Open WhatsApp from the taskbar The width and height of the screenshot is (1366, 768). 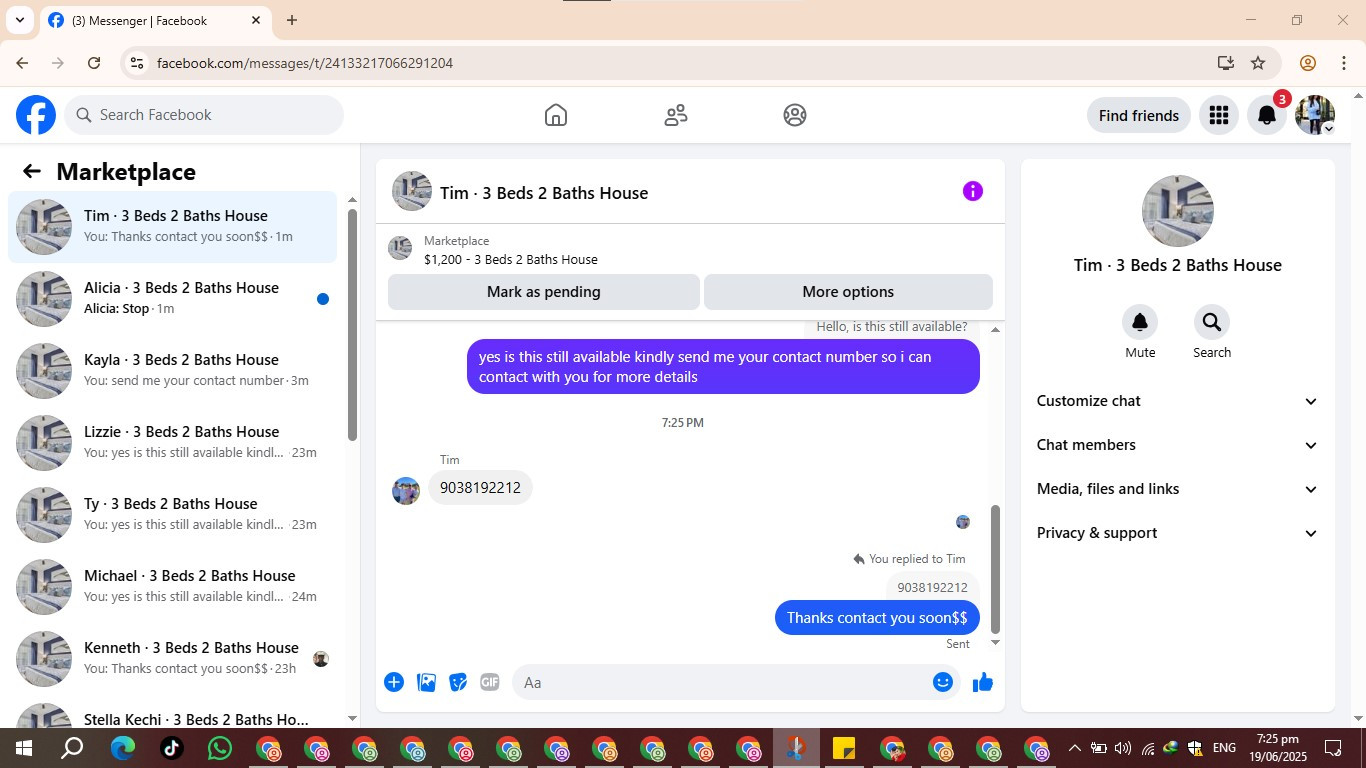tap(219, 748)
